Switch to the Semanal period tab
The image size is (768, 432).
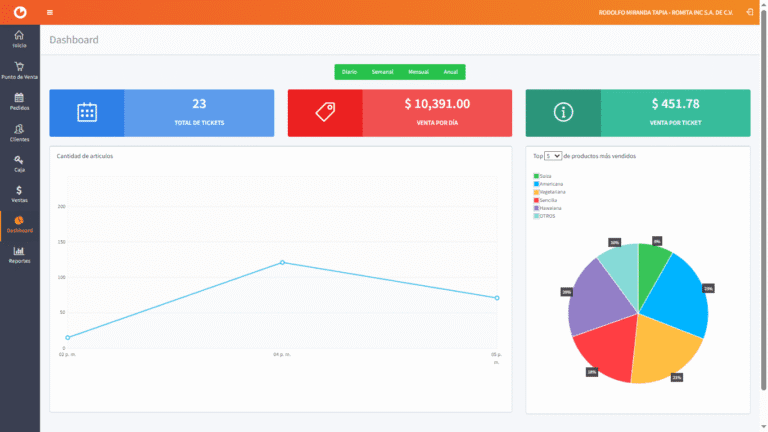click(382, 72)
